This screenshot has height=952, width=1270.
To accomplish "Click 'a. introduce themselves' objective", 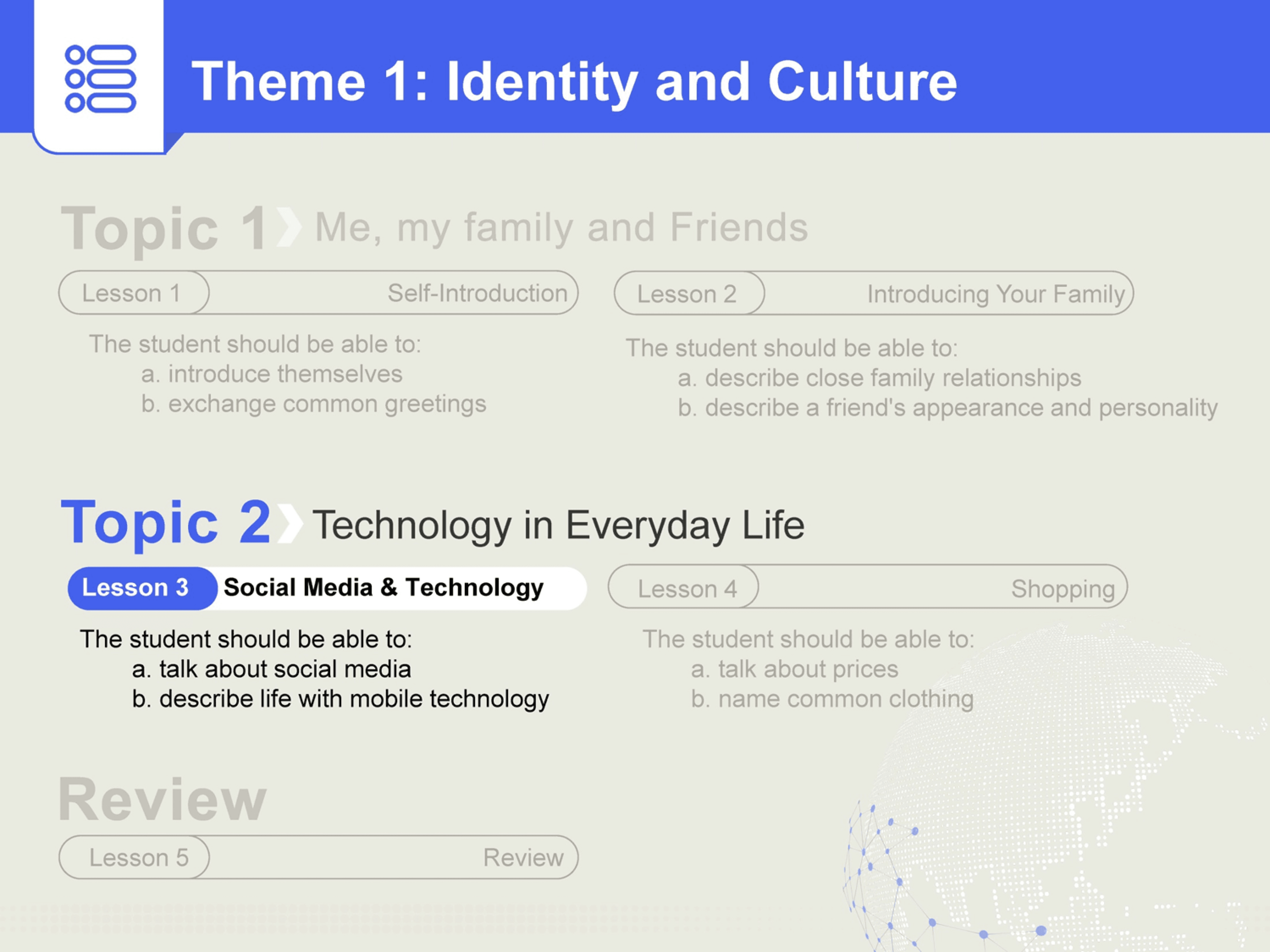I will pos(271,374).
